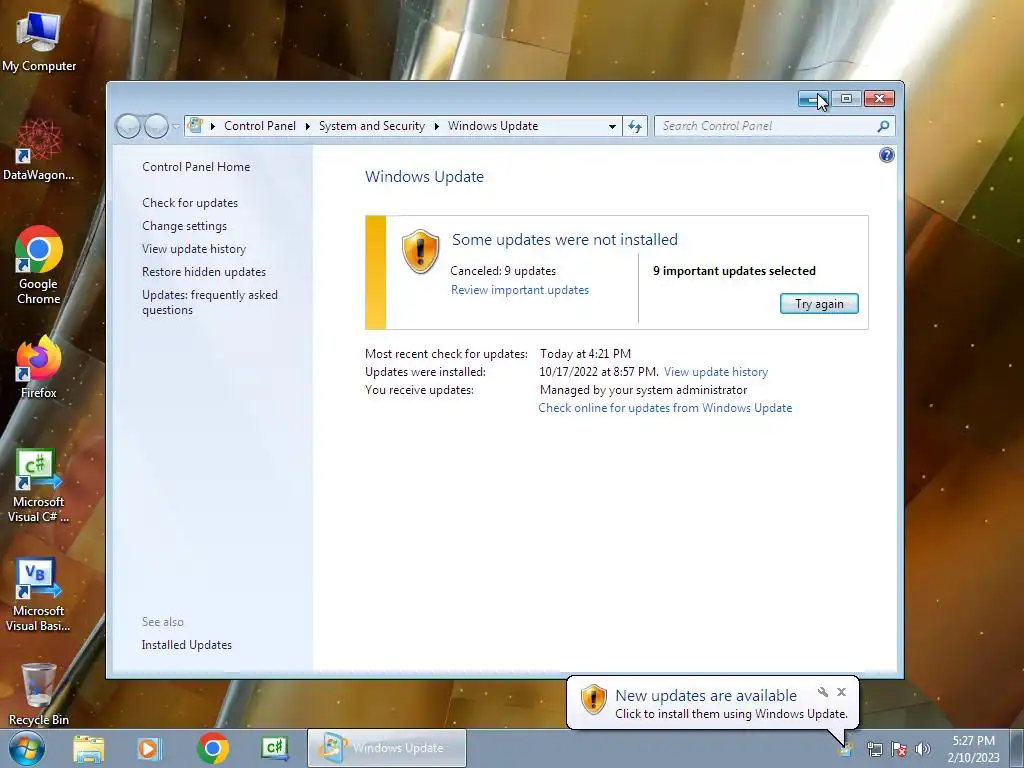The width and height of the screenshot is (1024, 768).
Task: Click the search magnifier icon
Action: 884,126
